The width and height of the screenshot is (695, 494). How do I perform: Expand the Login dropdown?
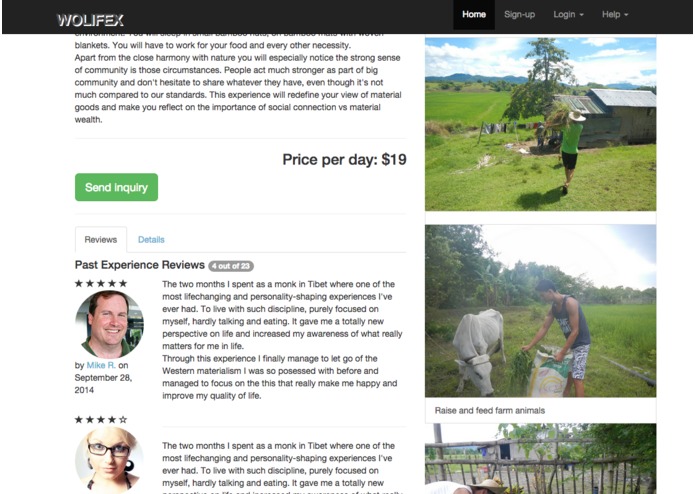tap(568, 15)
